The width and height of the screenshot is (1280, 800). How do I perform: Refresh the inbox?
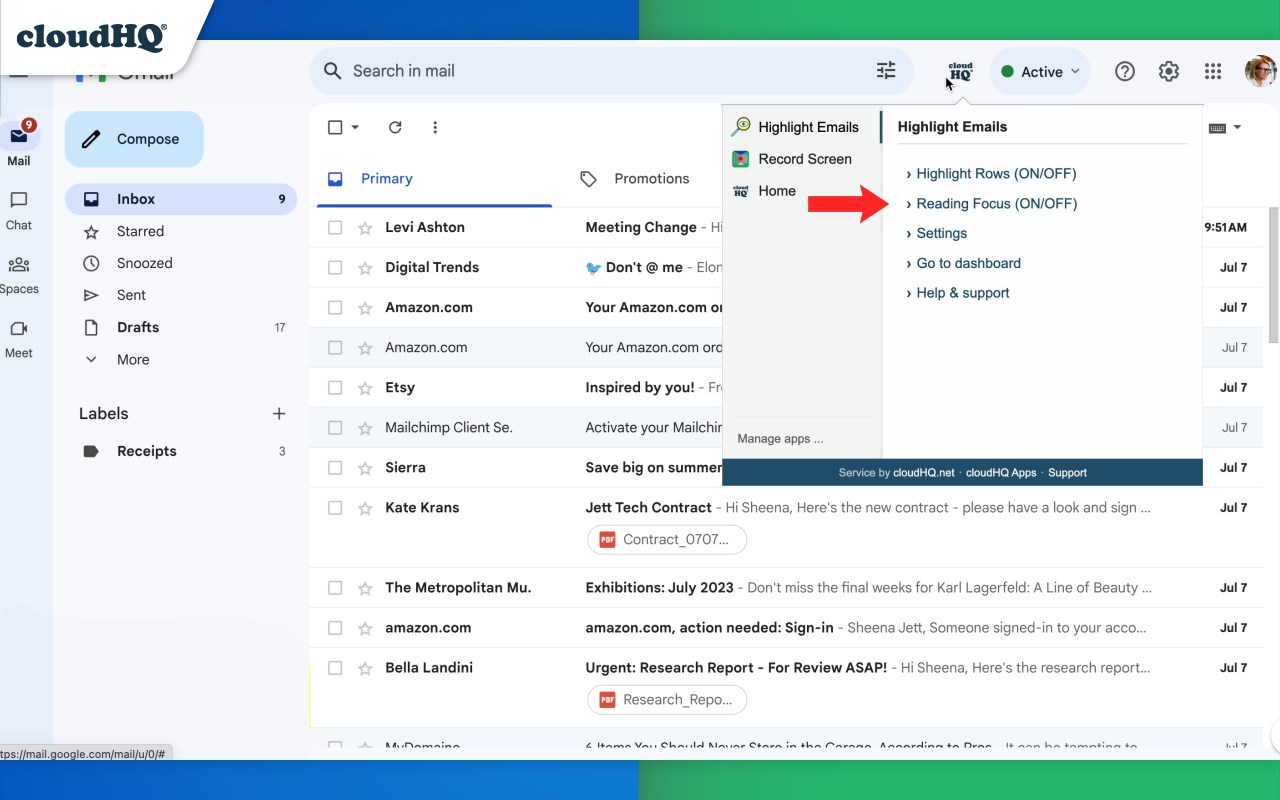(x=395, y=127)
